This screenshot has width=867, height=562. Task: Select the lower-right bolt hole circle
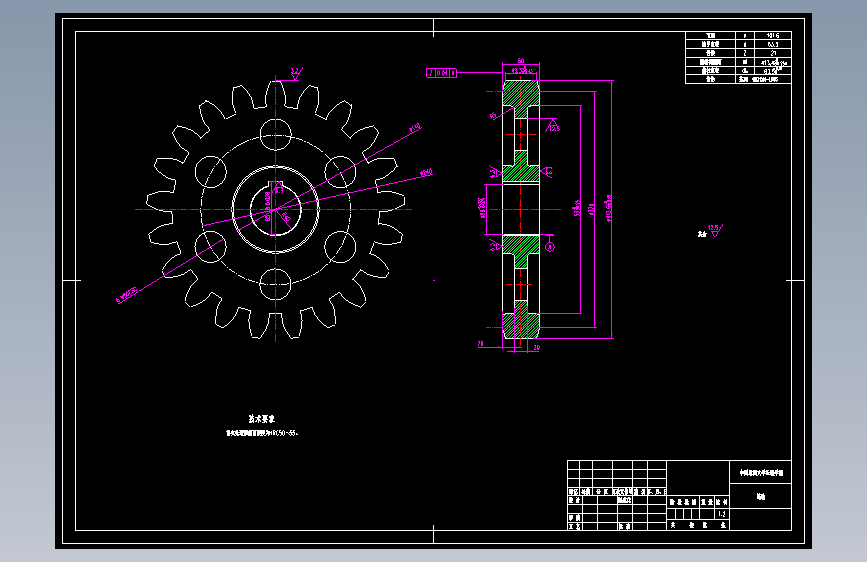click(x=340, y=247)
